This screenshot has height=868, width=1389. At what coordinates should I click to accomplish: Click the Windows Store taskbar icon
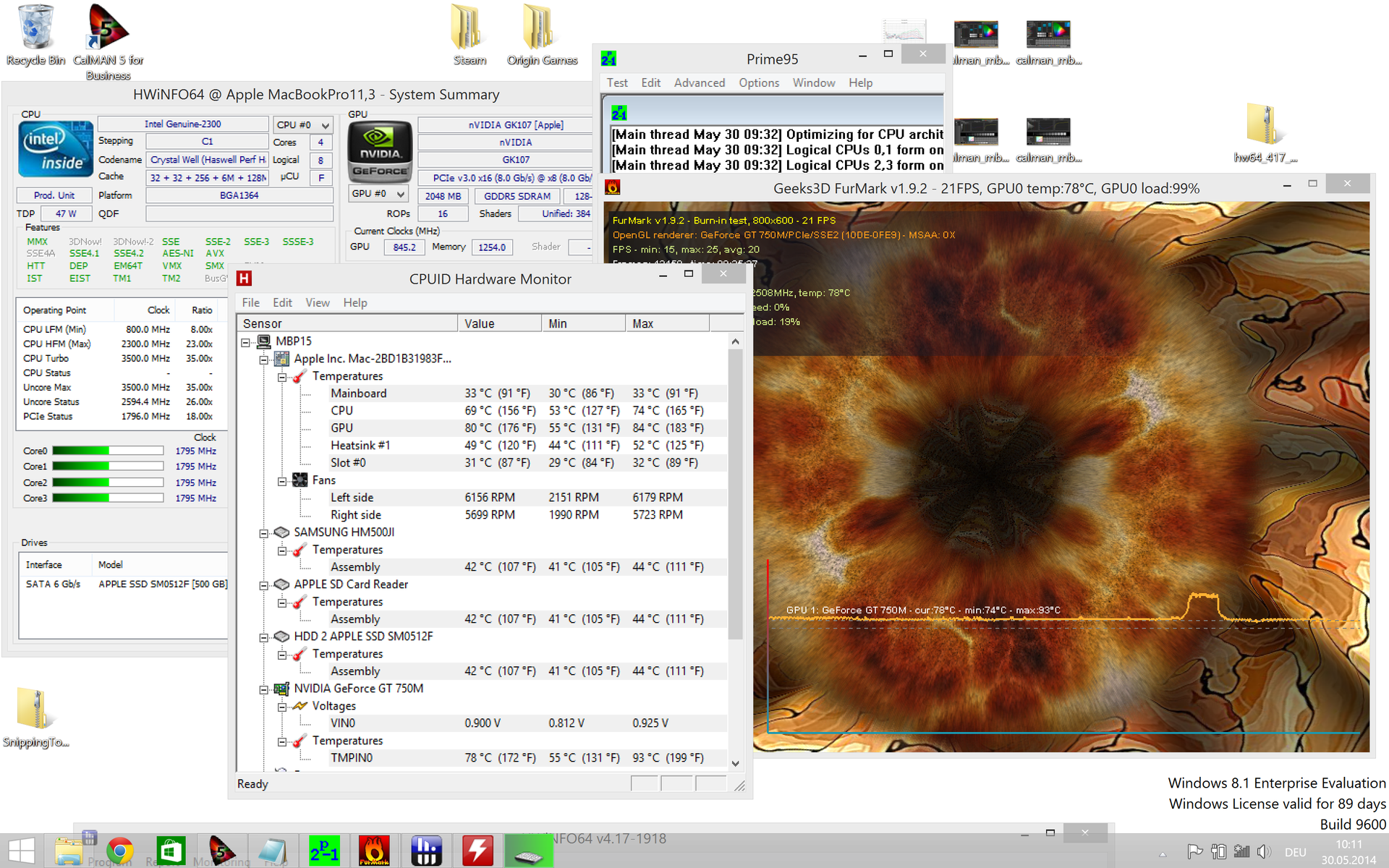(171, 851)
